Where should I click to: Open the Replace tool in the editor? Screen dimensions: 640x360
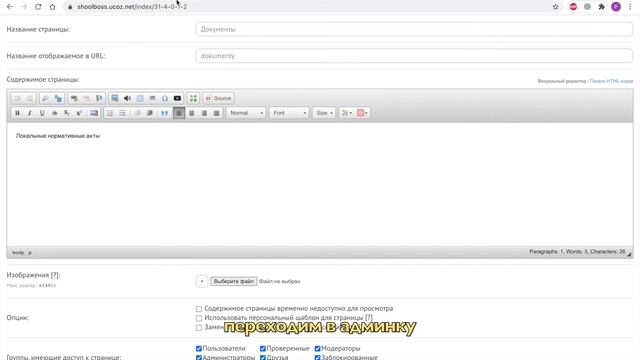[x=58, y=98]
